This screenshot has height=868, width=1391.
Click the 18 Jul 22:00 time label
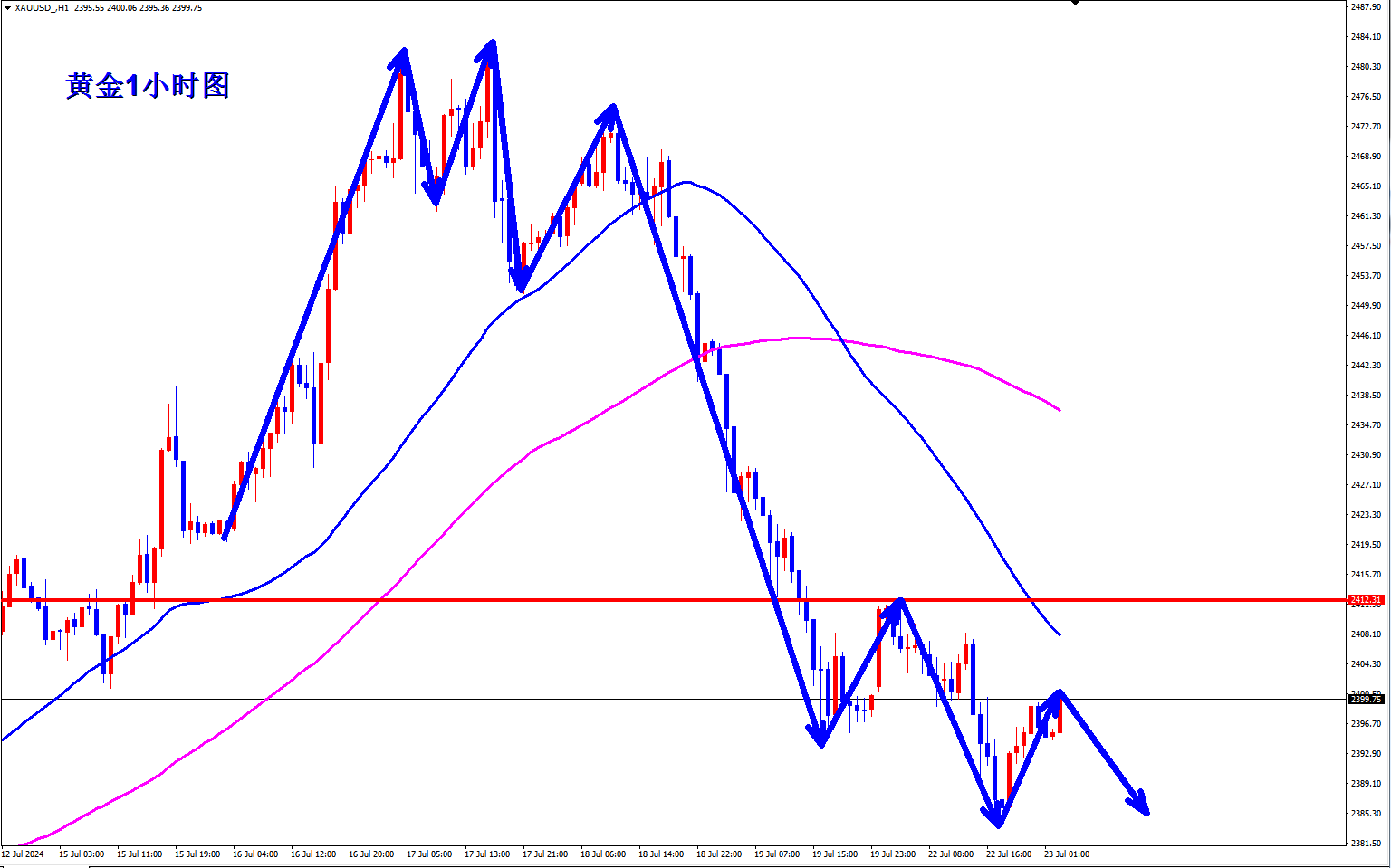tap(719, 854)
